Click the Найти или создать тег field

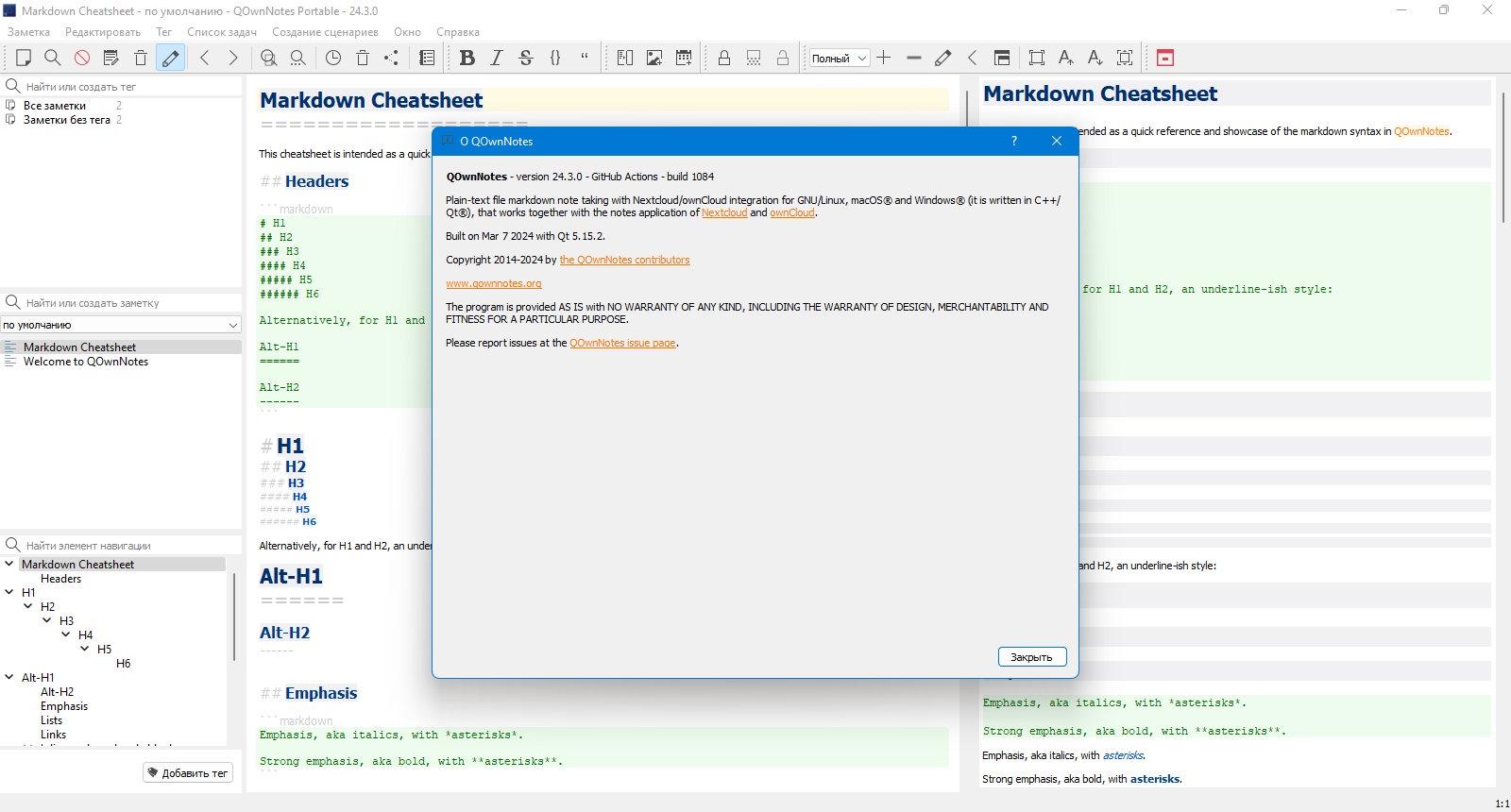(x=121, y=86)
